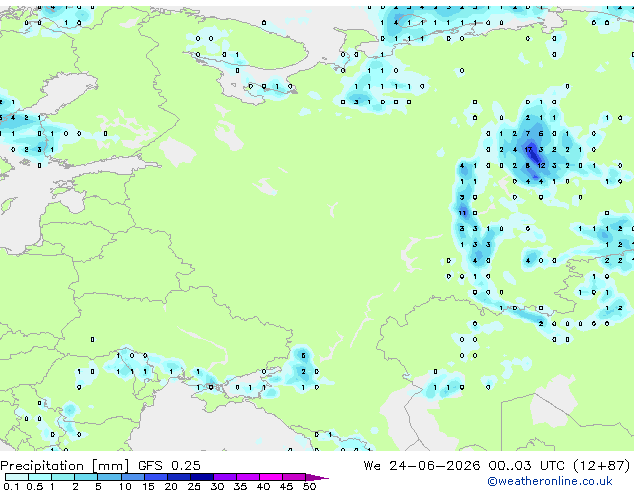The image size is (634, 490).
Task: Click the legend scale label "10"
Action: tap(125, 486)
